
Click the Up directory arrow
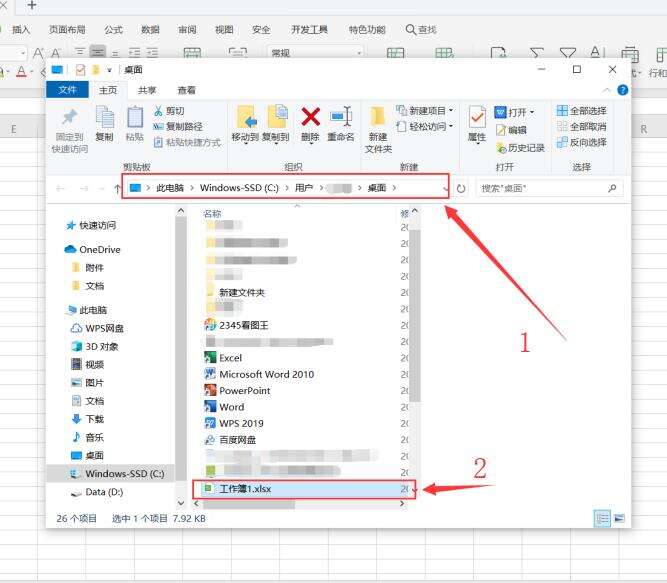click(117, 188)
